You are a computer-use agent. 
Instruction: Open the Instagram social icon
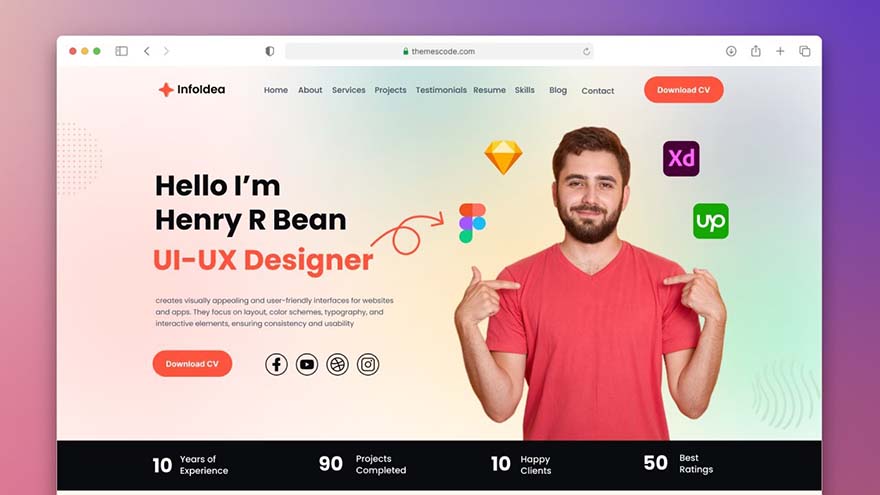coord(368,364)
